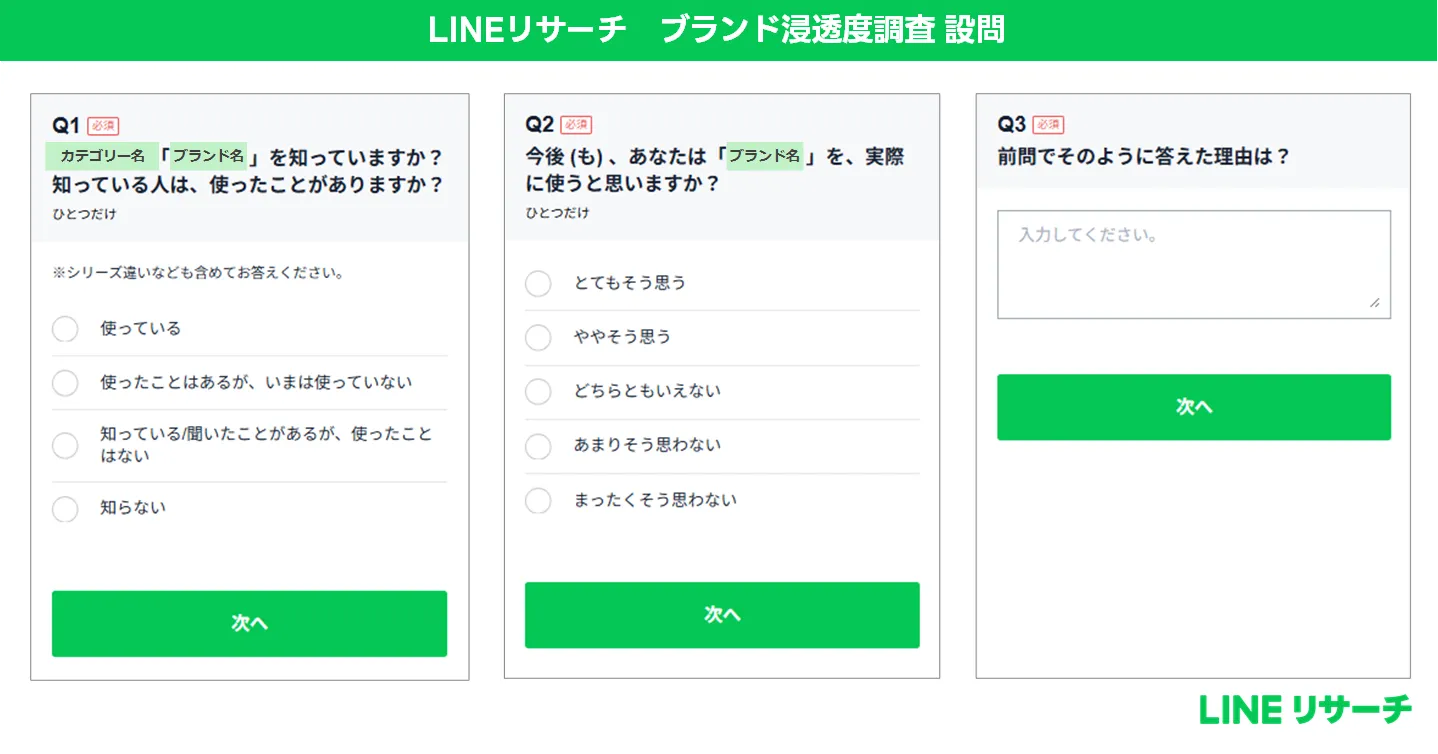Click the textarea resize handle in Q3

[x=1375, y=303]
